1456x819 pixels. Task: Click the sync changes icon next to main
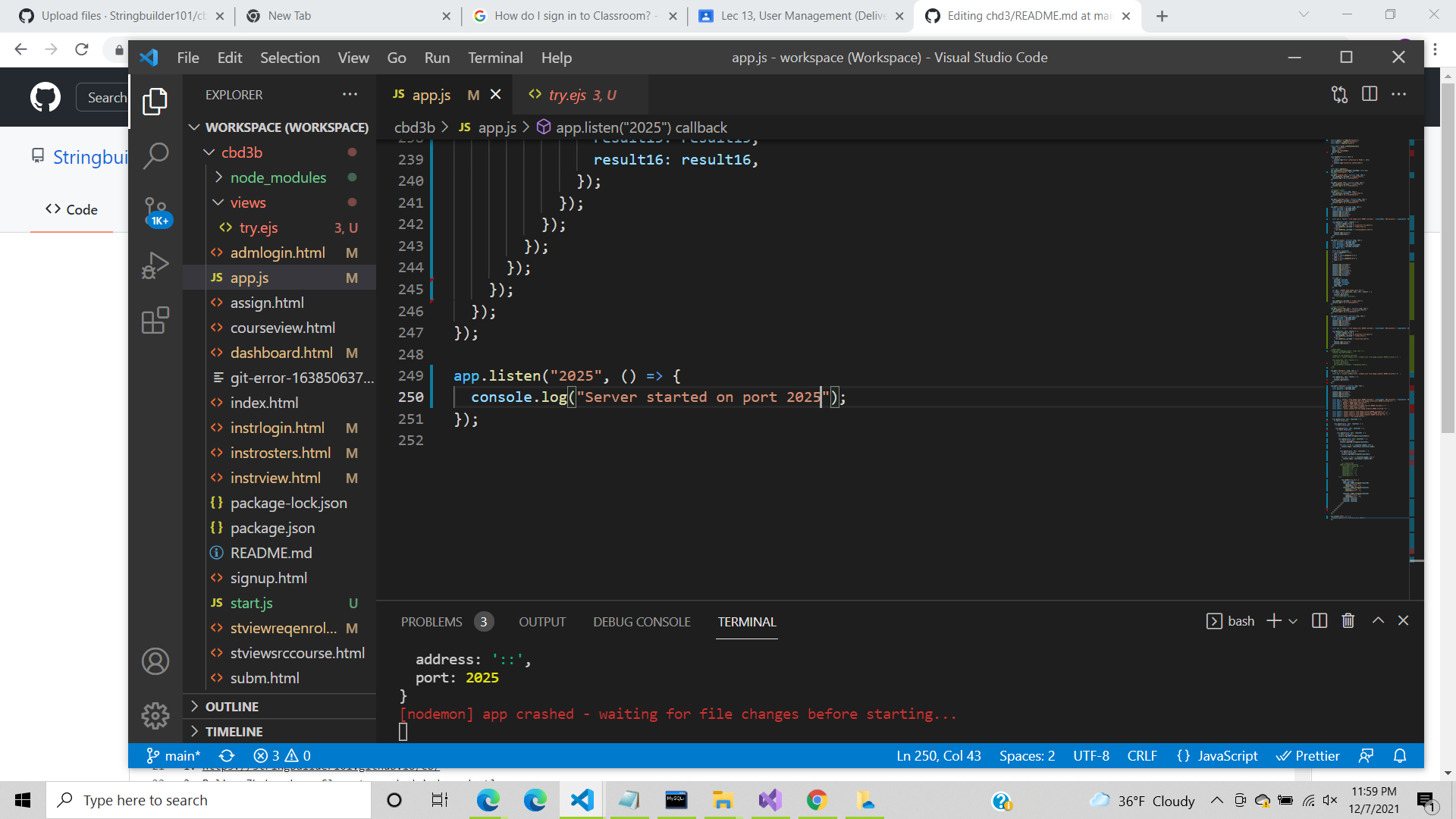226,755
